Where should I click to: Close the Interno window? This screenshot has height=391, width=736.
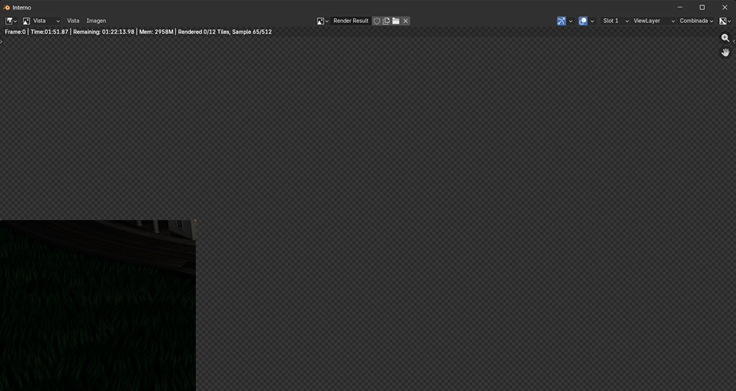[x=725, y=8]
